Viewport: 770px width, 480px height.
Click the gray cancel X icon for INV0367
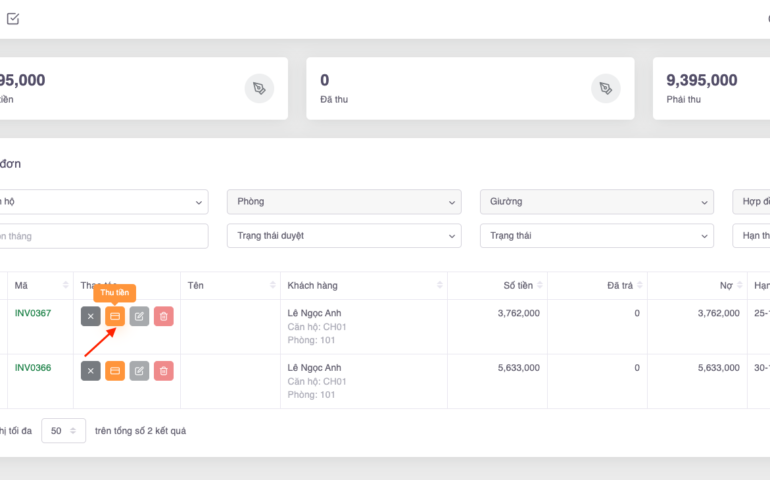coord(90,316)
